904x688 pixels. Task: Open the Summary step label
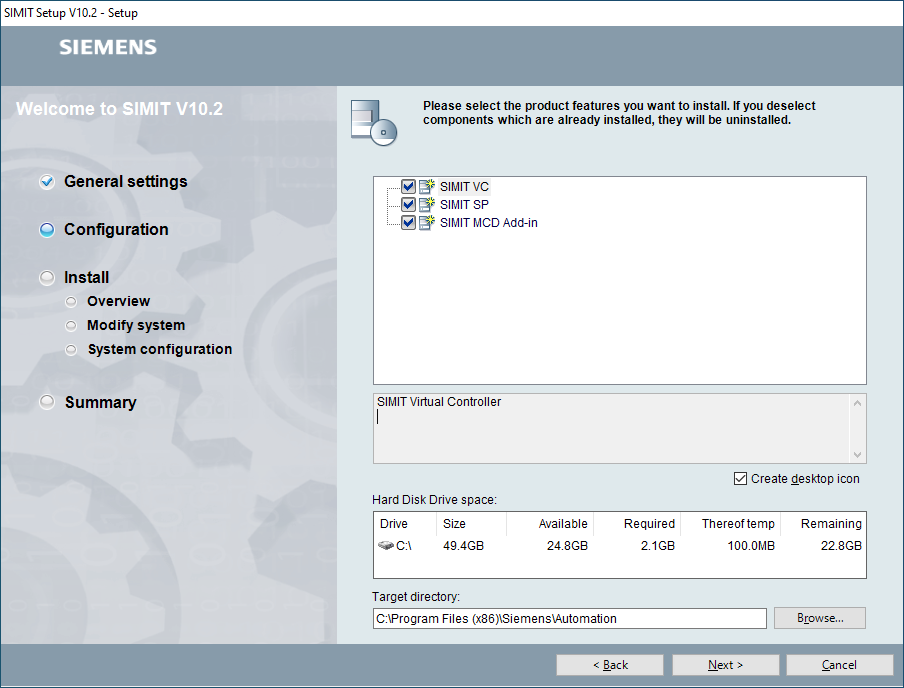coord(100,402)
